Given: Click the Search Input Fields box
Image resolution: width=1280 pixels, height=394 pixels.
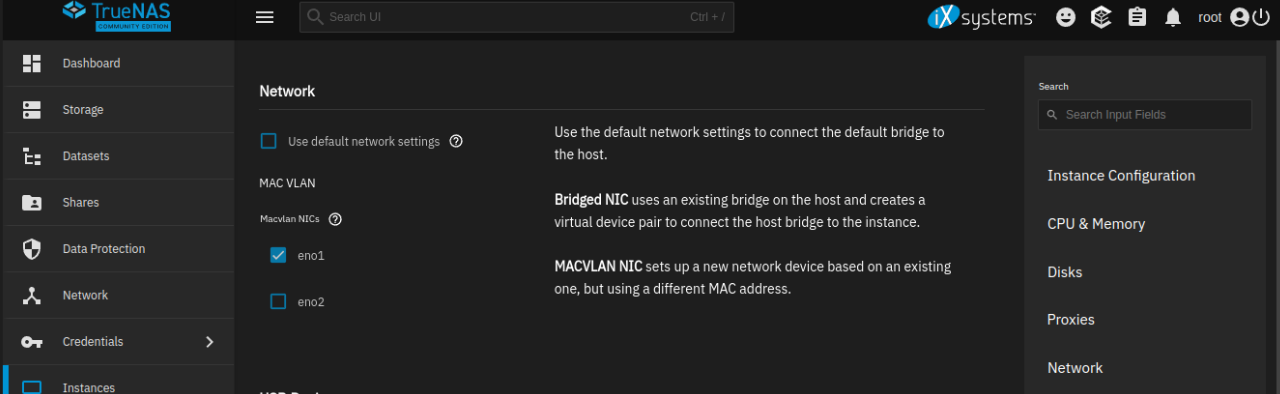Looking at the screenshot, I should [x=1144, y=115].
